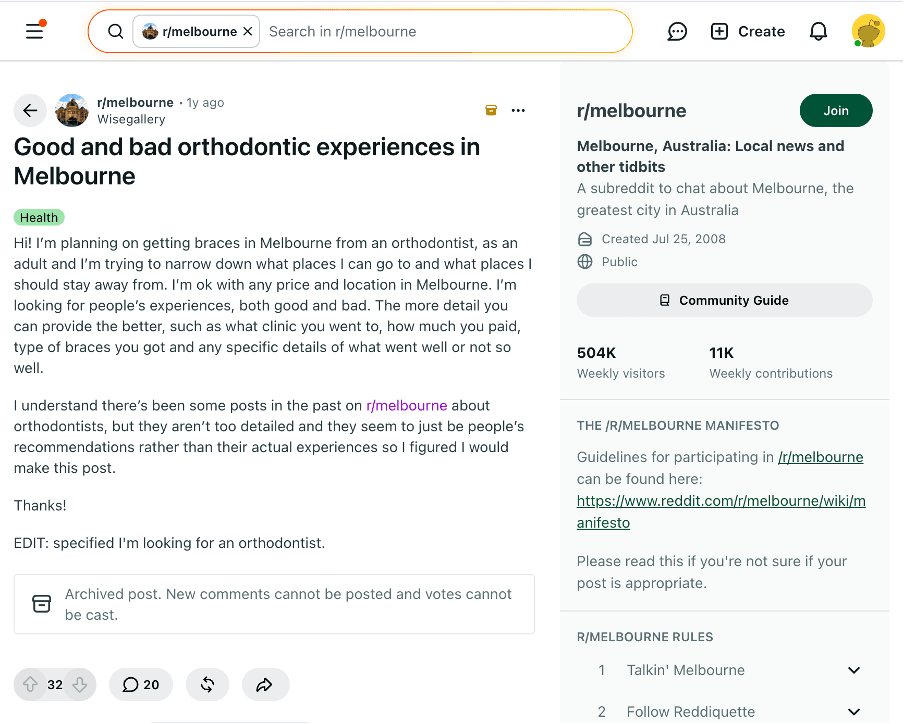This screenshot has width=904, height=724.
Task: Click the search magnifier icon
Action: pos(115,31)
